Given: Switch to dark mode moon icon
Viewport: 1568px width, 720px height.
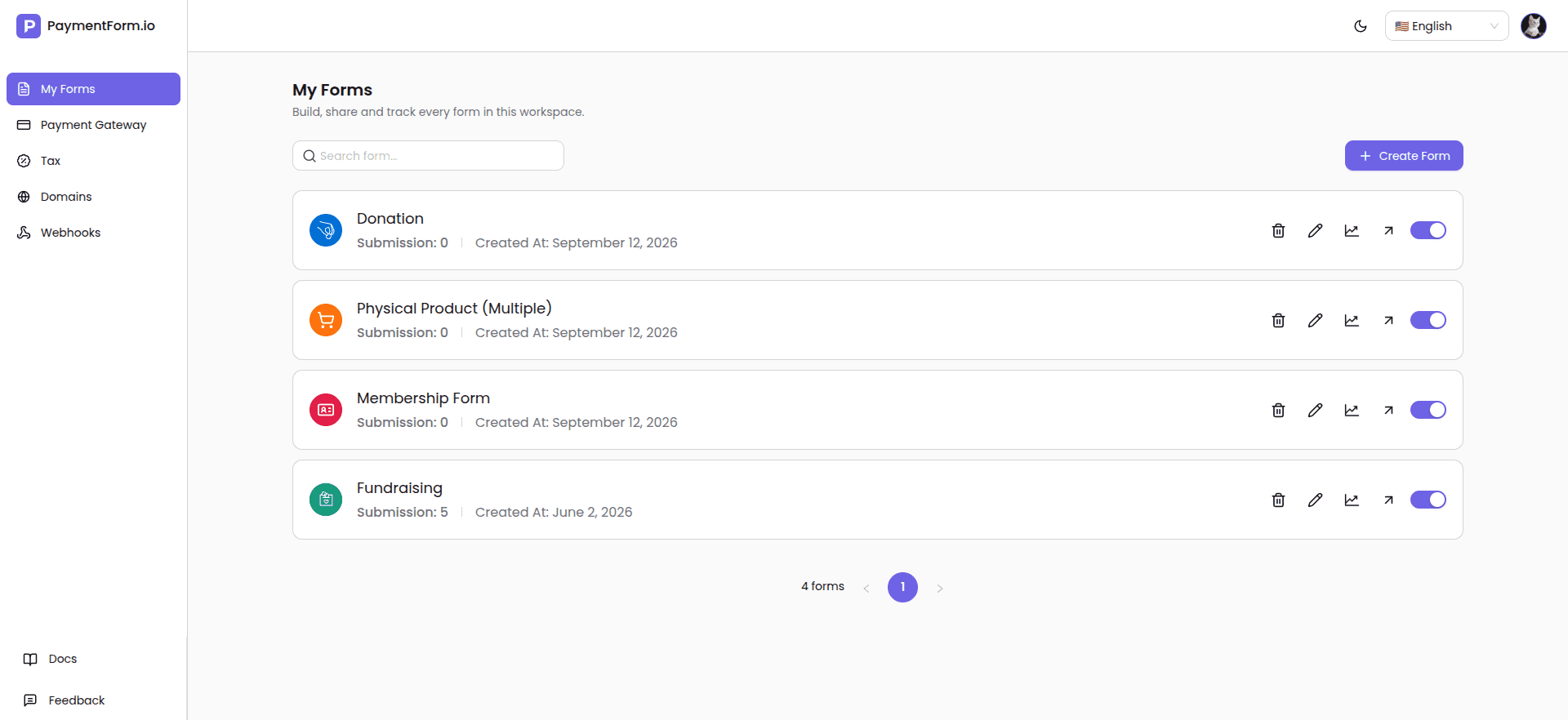Looking at the screenshot, I should pyautogui.click(x=1361, y=26).
